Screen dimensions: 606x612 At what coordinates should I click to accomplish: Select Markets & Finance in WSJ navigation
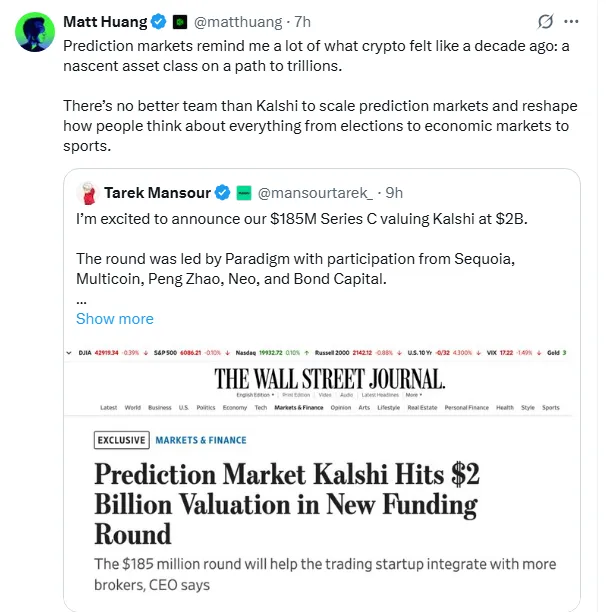[x=298, y=408]
